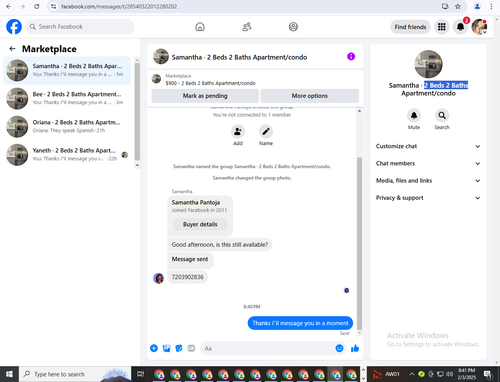The width and height of the screenshot is (500, 382).
Task: Go to Home feed icon
Action: click(x=200, y=27)
